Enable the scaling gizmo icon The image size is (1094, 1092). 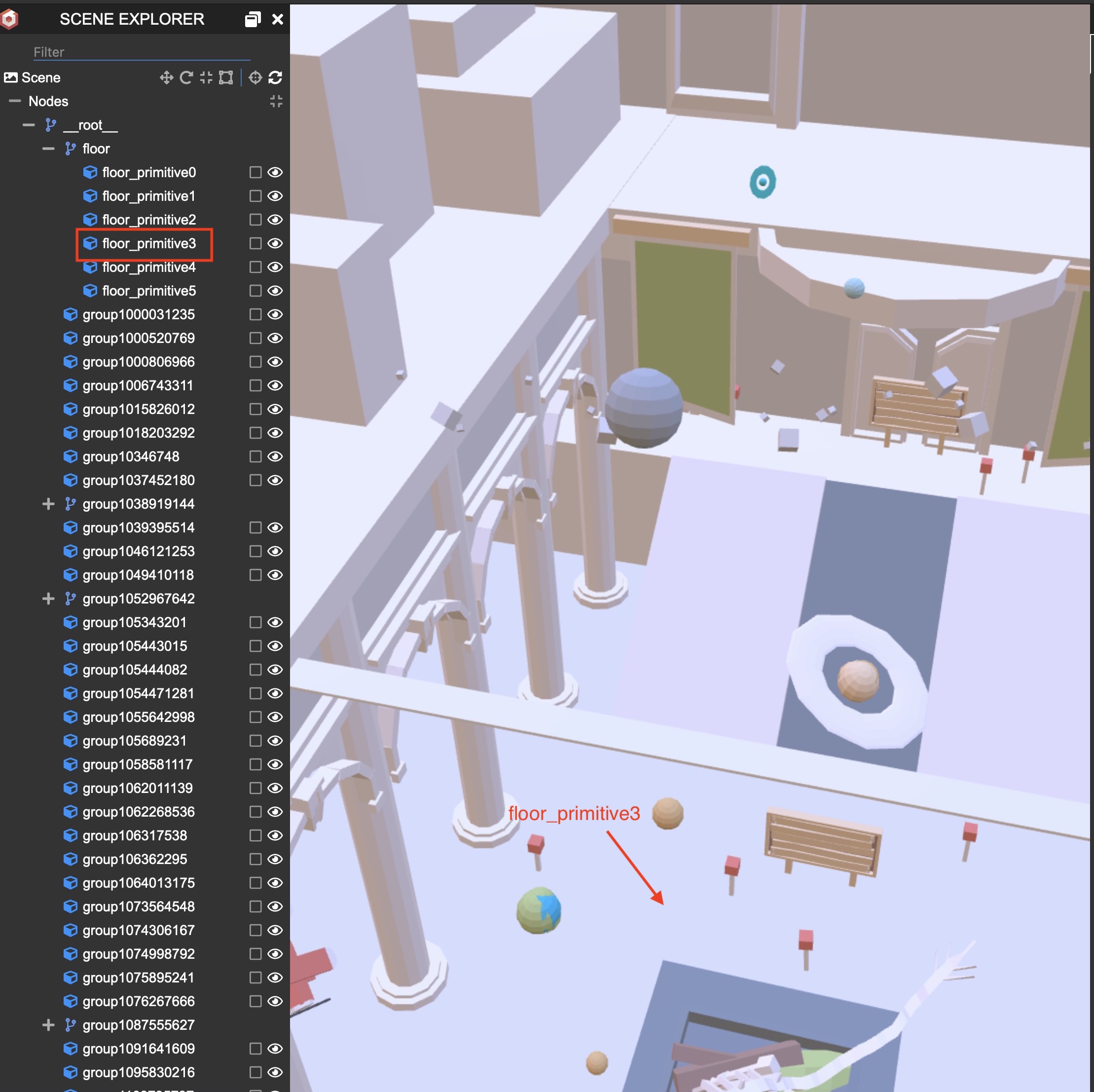pos(206,77)
